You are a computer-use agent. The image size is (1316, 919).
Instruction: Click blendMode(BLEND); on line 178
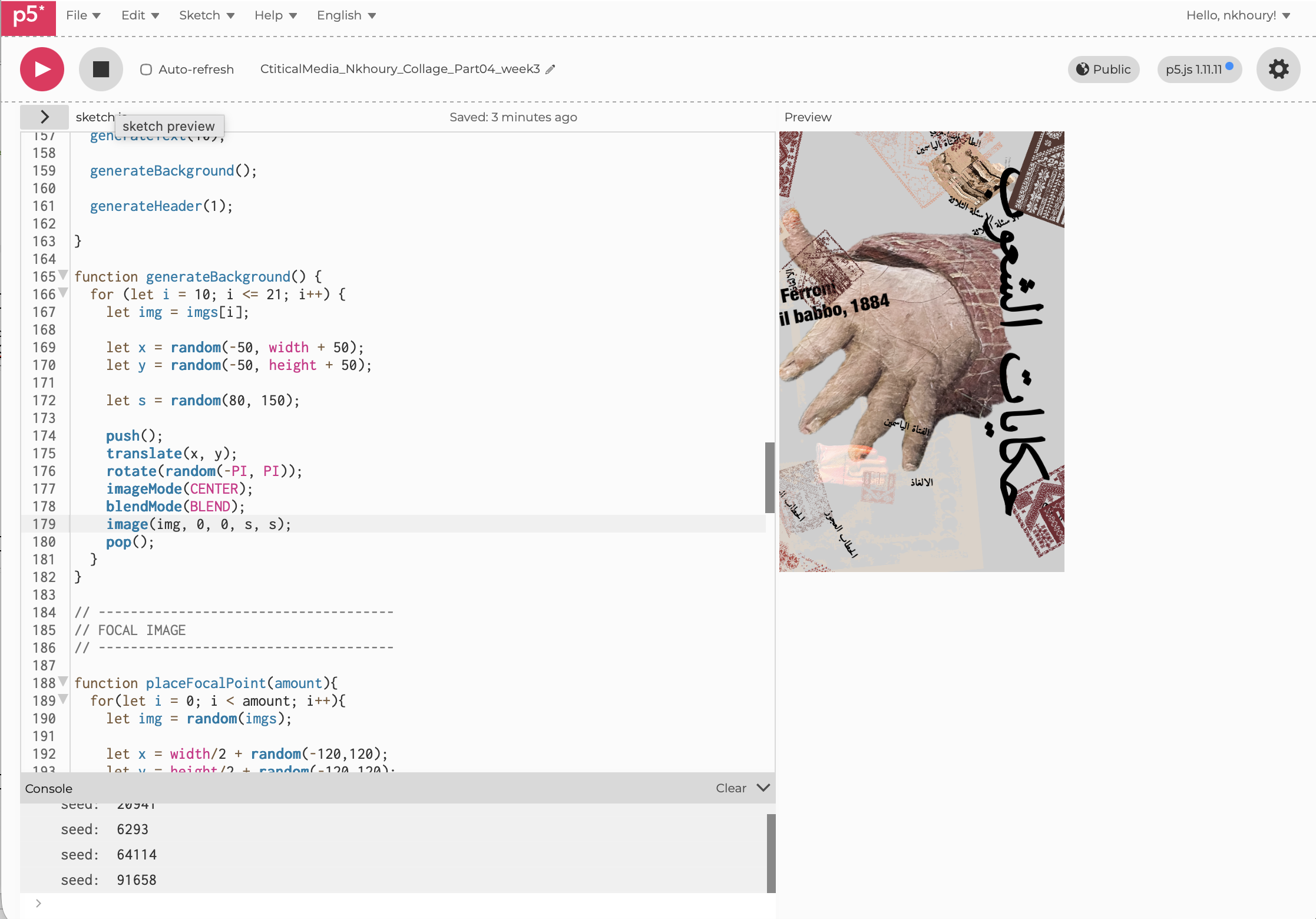tap(175, 507)
